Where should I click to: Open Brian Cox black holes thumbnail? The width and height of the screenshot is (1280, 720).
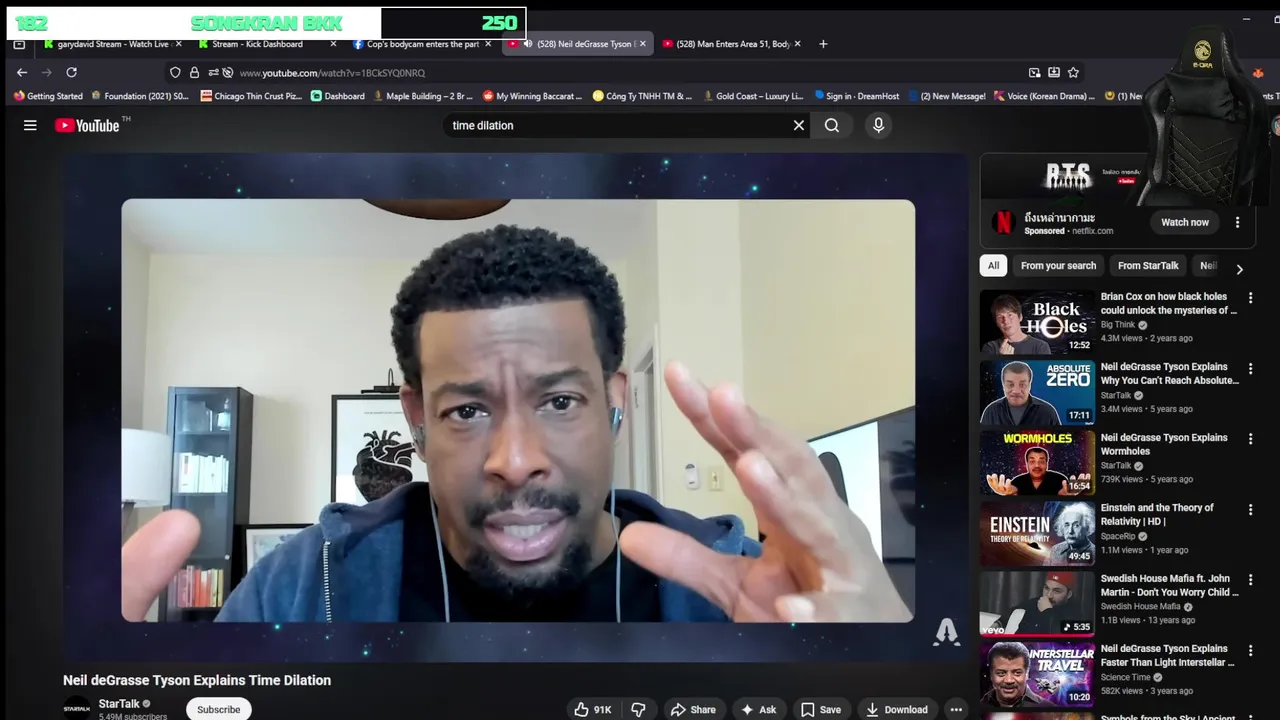(1037, 322)
